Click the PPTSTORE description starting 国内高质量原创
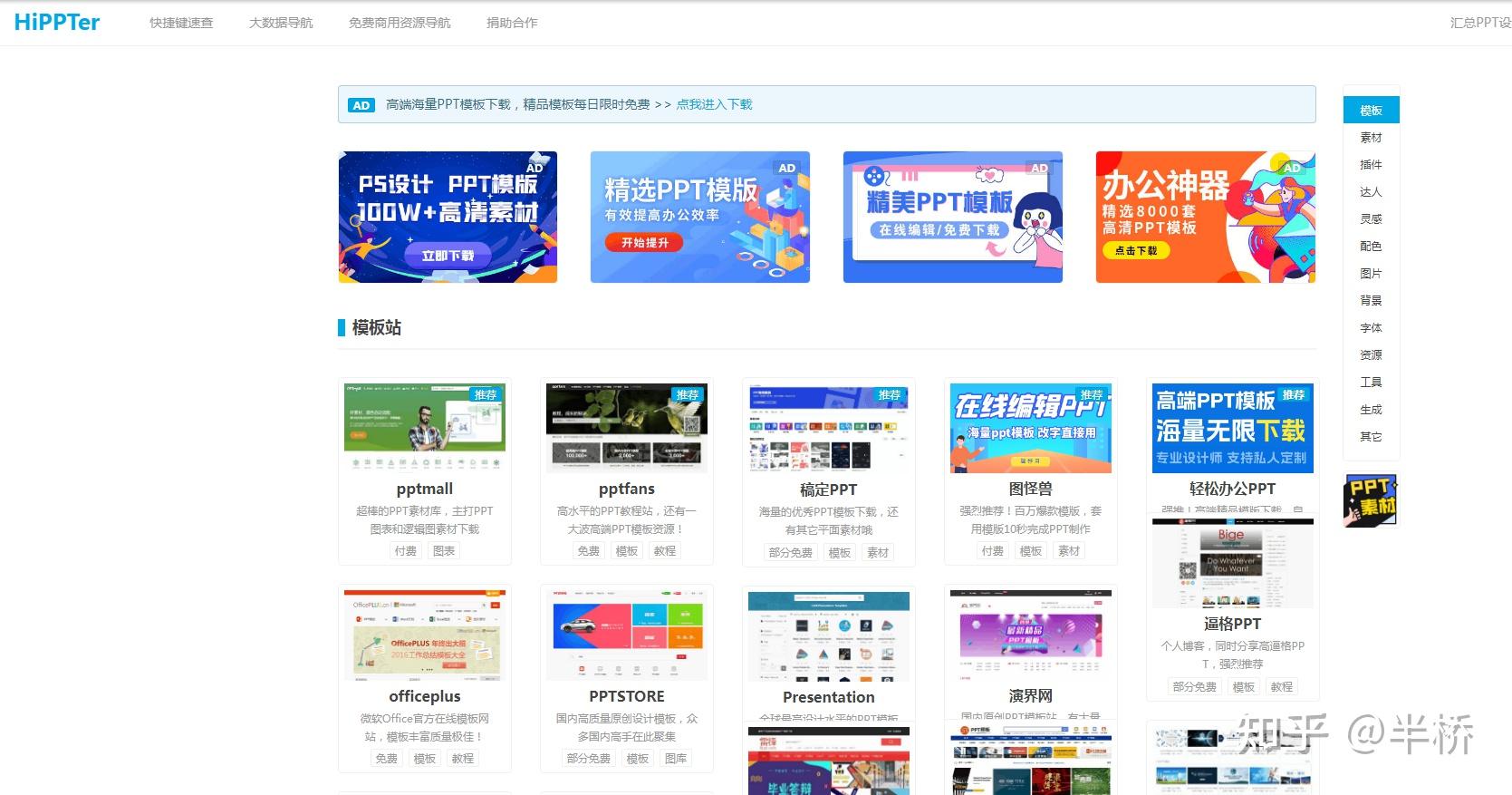Screen dimensions: 1512x795 (x=627, y=728)
